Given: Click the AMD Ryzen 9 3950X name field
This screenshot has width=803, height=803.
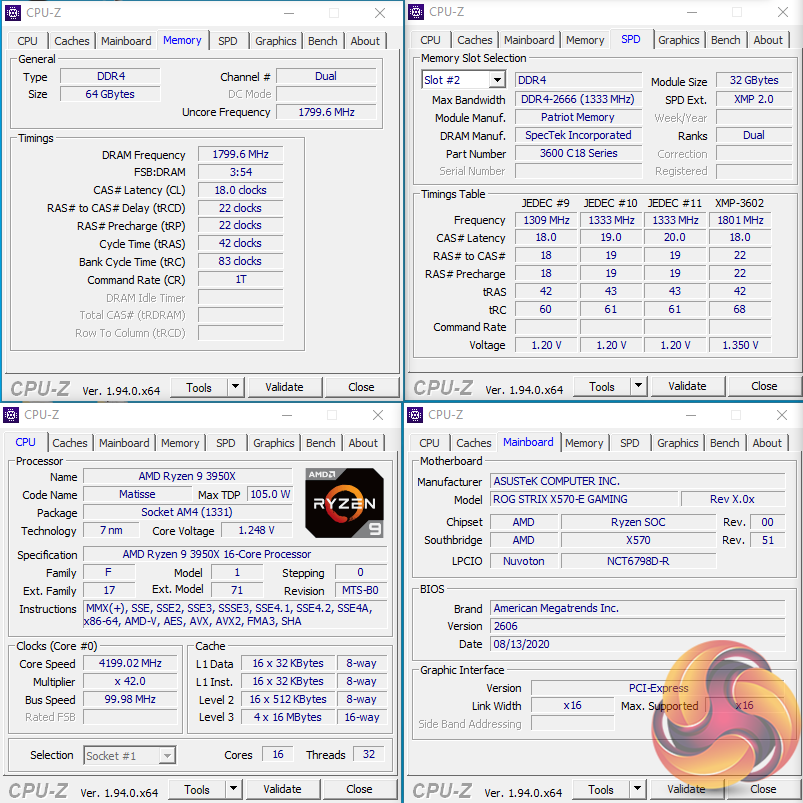Looking at the screenshot, I should pos(187,476).
